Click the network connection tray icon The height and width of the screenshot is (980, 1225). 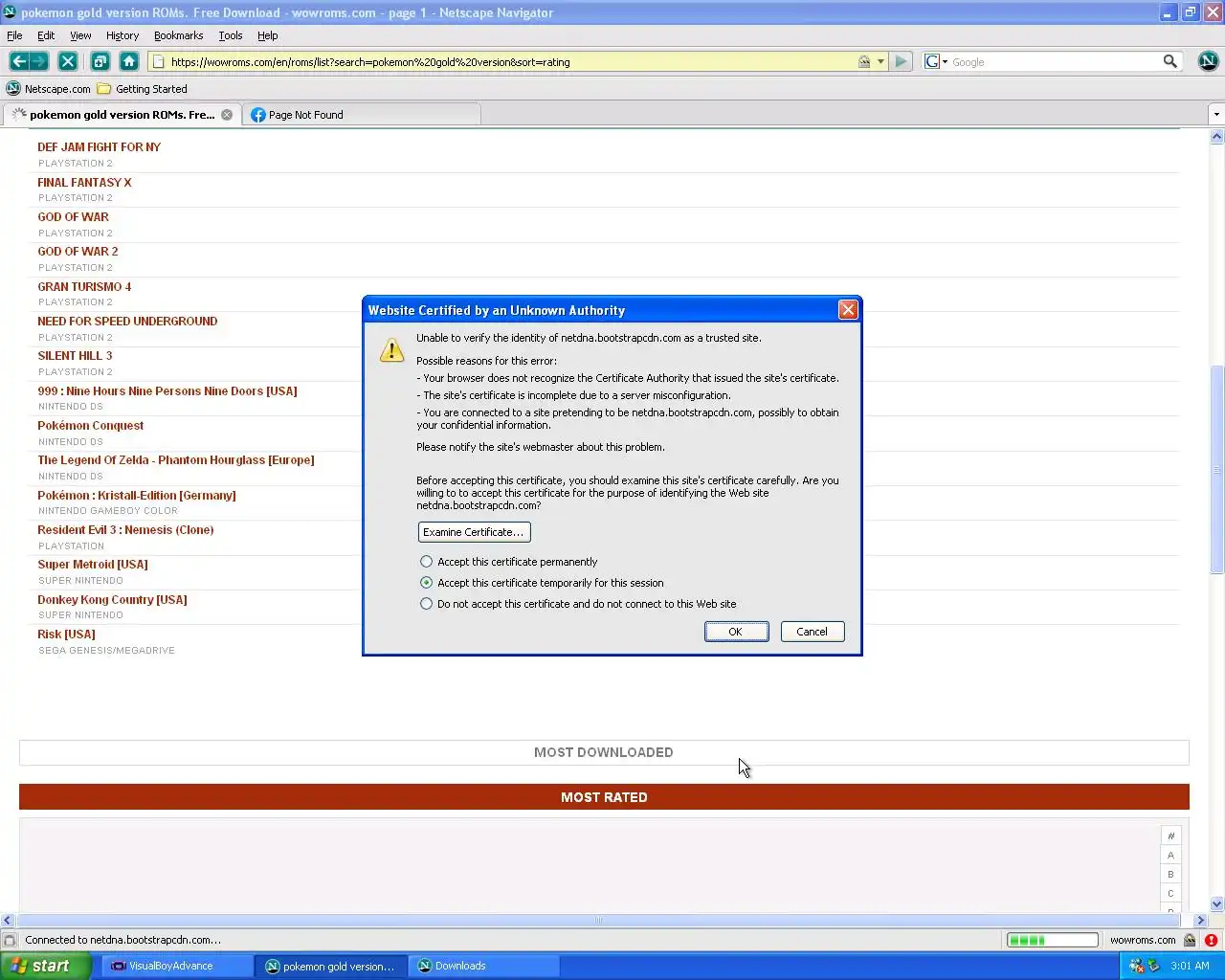click(x=1136, y=966)
